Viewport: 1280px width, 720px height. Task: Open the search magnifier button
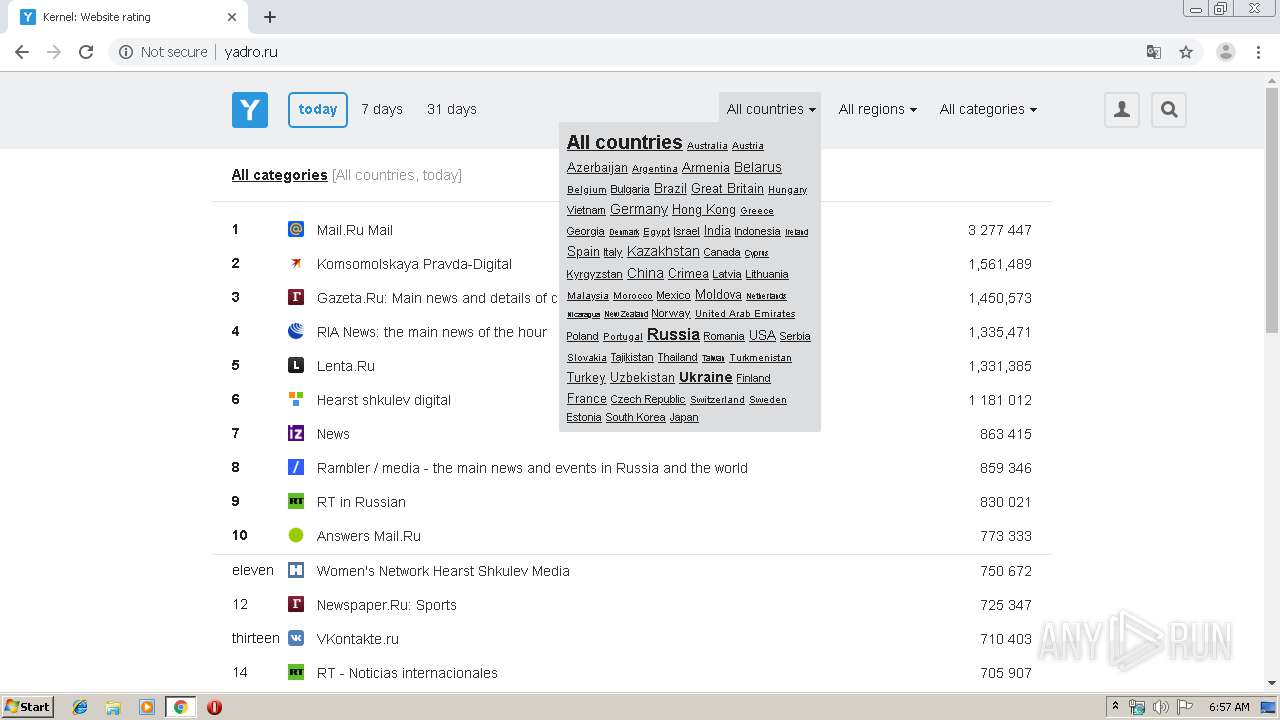coord(1169,110)
